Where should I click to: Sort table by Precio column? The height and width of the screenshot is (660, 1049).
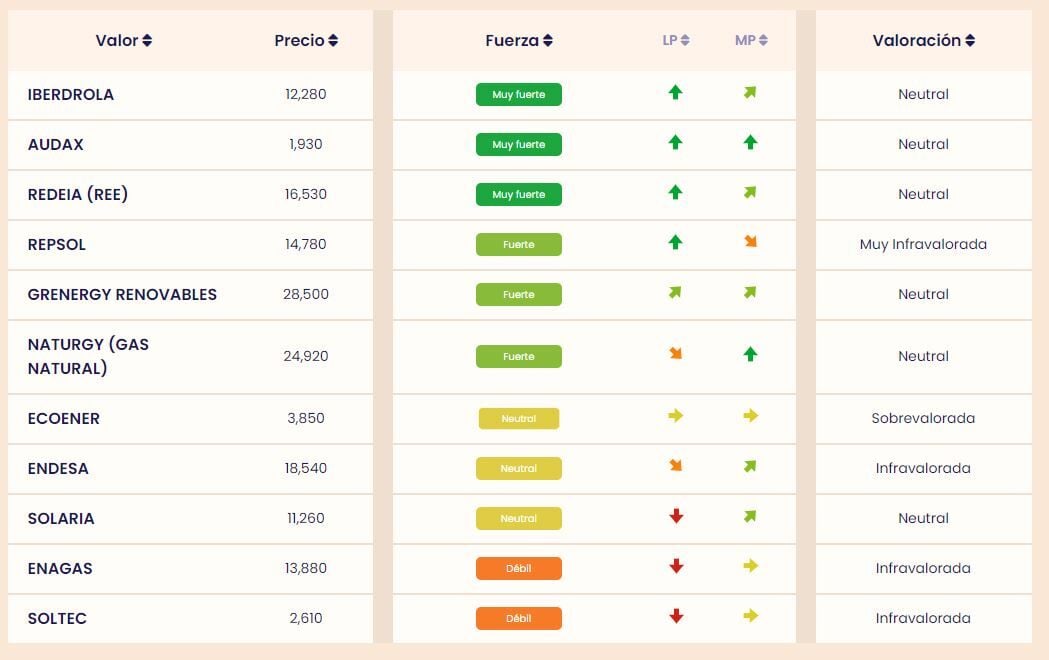click(306, 41)
